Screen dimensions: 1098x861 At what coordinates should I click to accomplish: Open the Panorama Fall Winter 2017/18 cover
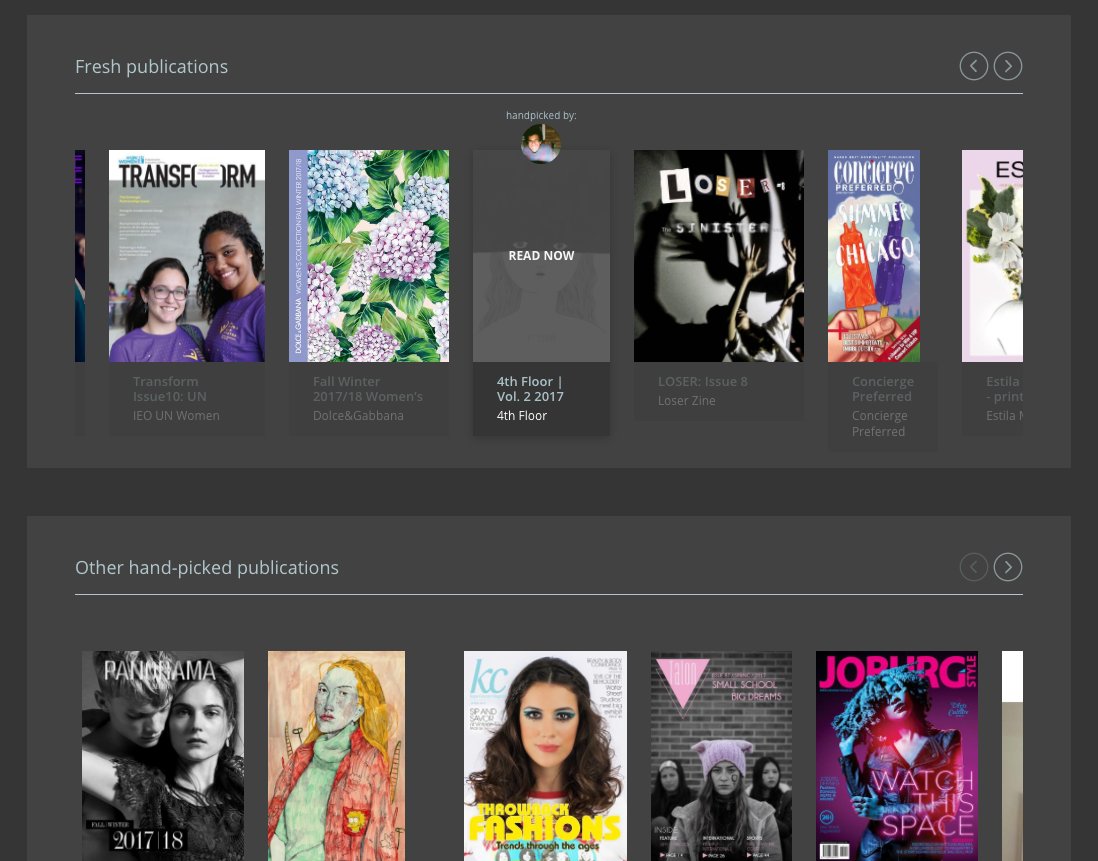[x=163, y=756]
